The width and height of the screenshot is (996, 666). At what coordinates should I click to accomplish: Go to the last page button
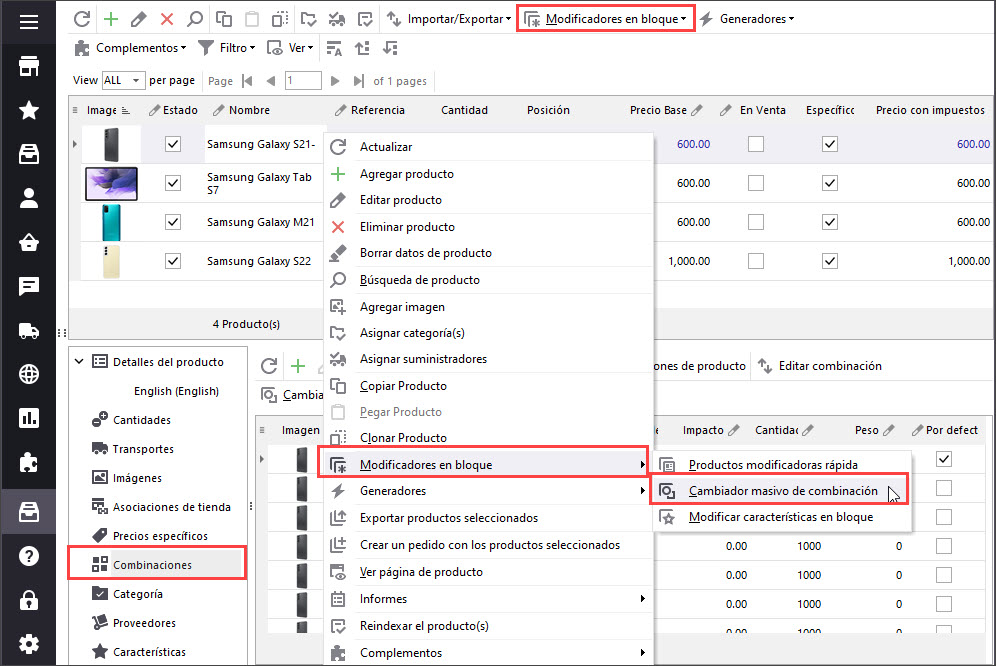coord(359,81)
